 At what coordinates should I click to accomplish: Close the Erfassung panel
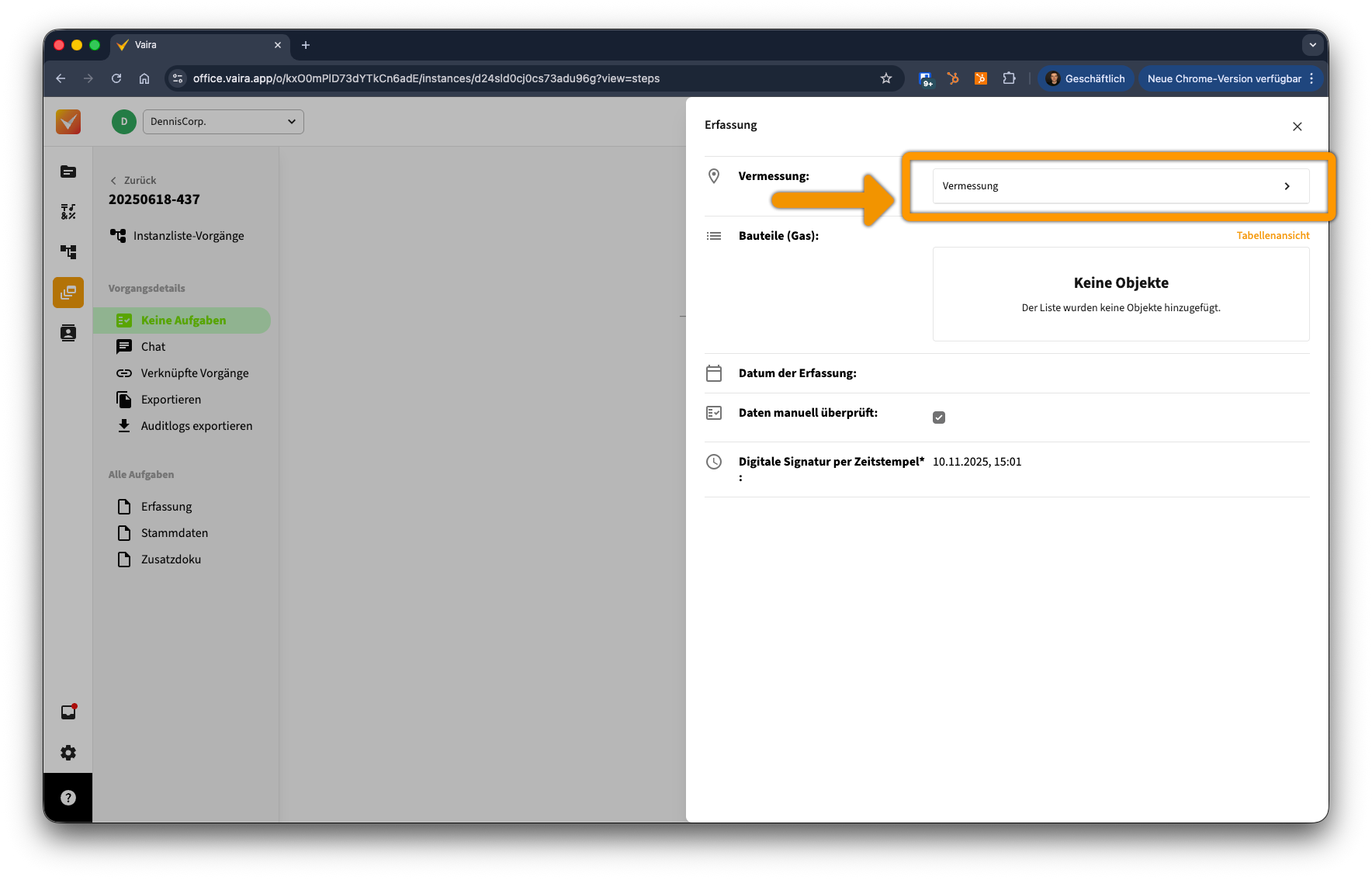1298,126
